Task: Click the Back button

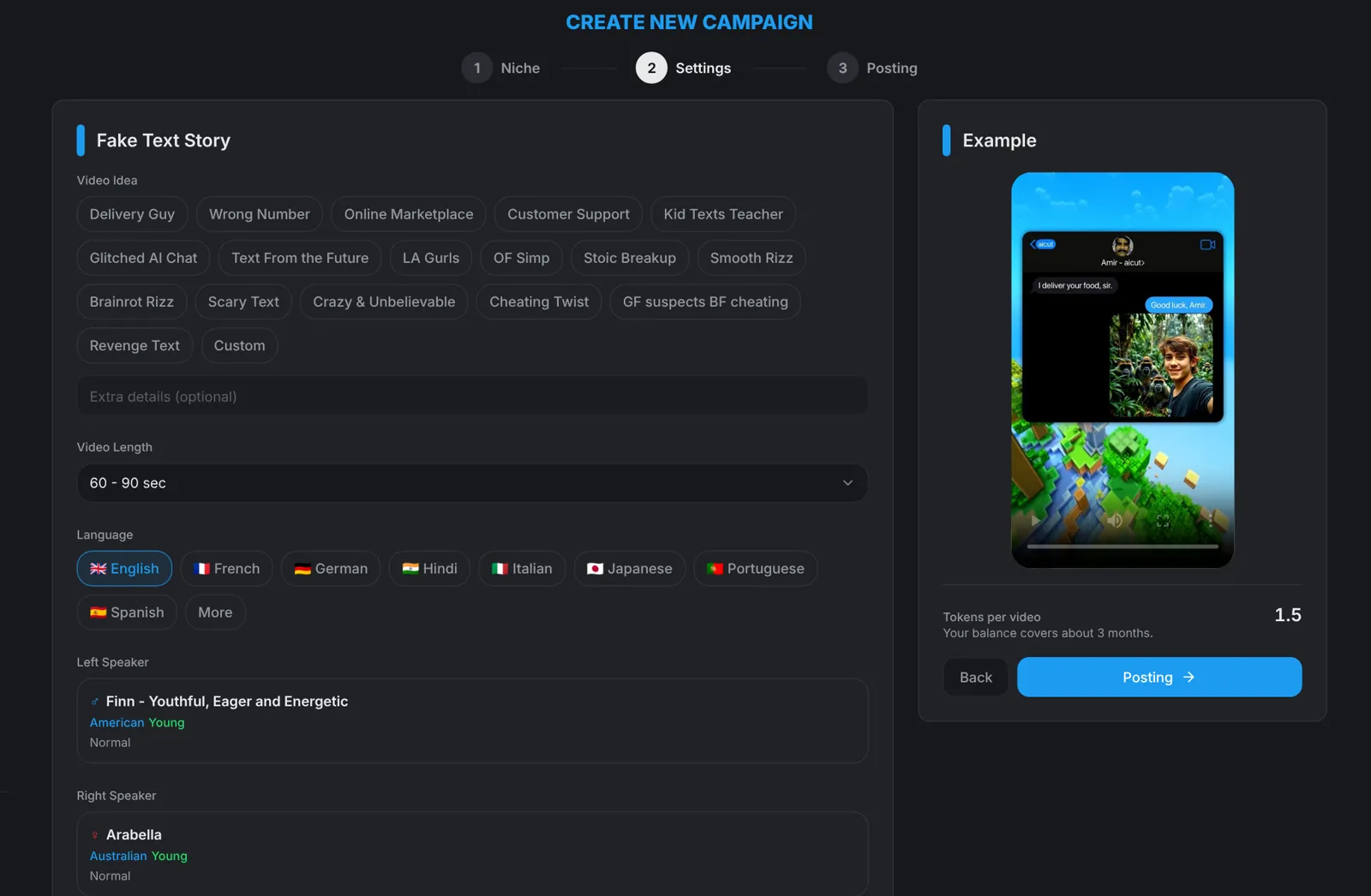Action: 976,678
